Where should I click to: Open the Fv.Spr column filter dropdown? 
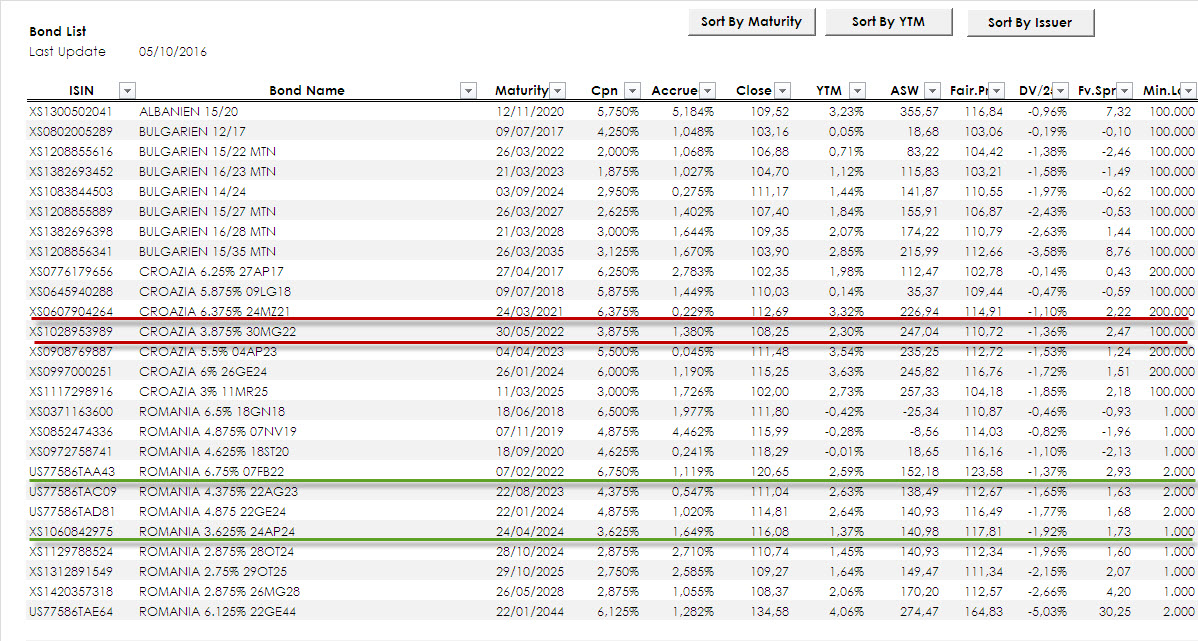coord(1125,91)
